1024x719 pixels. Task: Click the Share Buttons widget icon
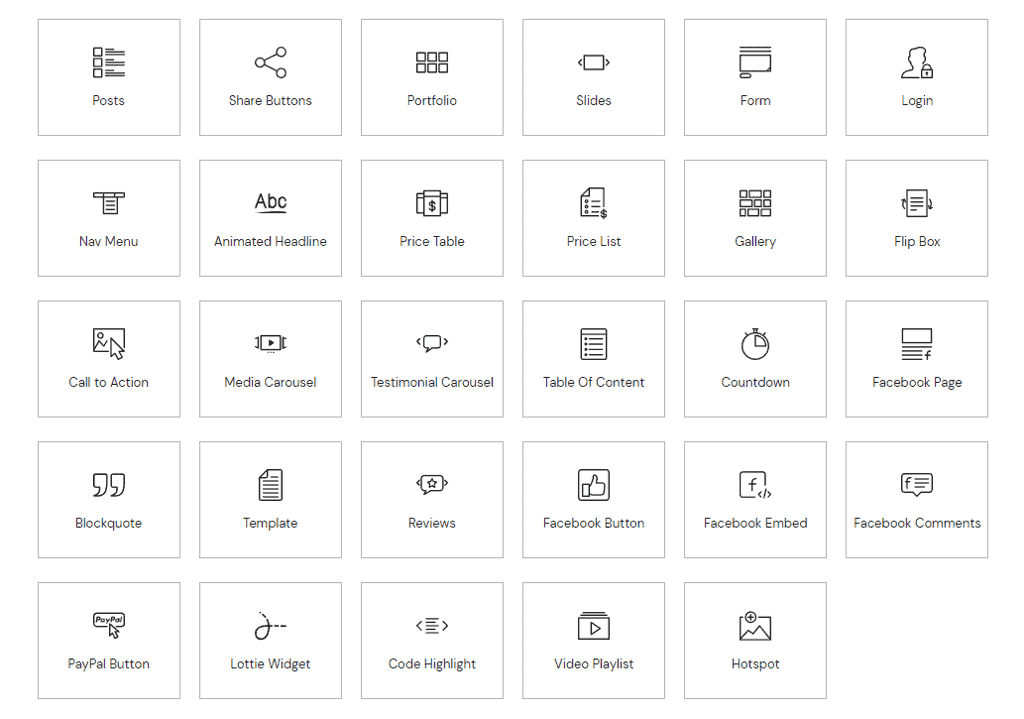pyautogui.click(x=270, y=63)
